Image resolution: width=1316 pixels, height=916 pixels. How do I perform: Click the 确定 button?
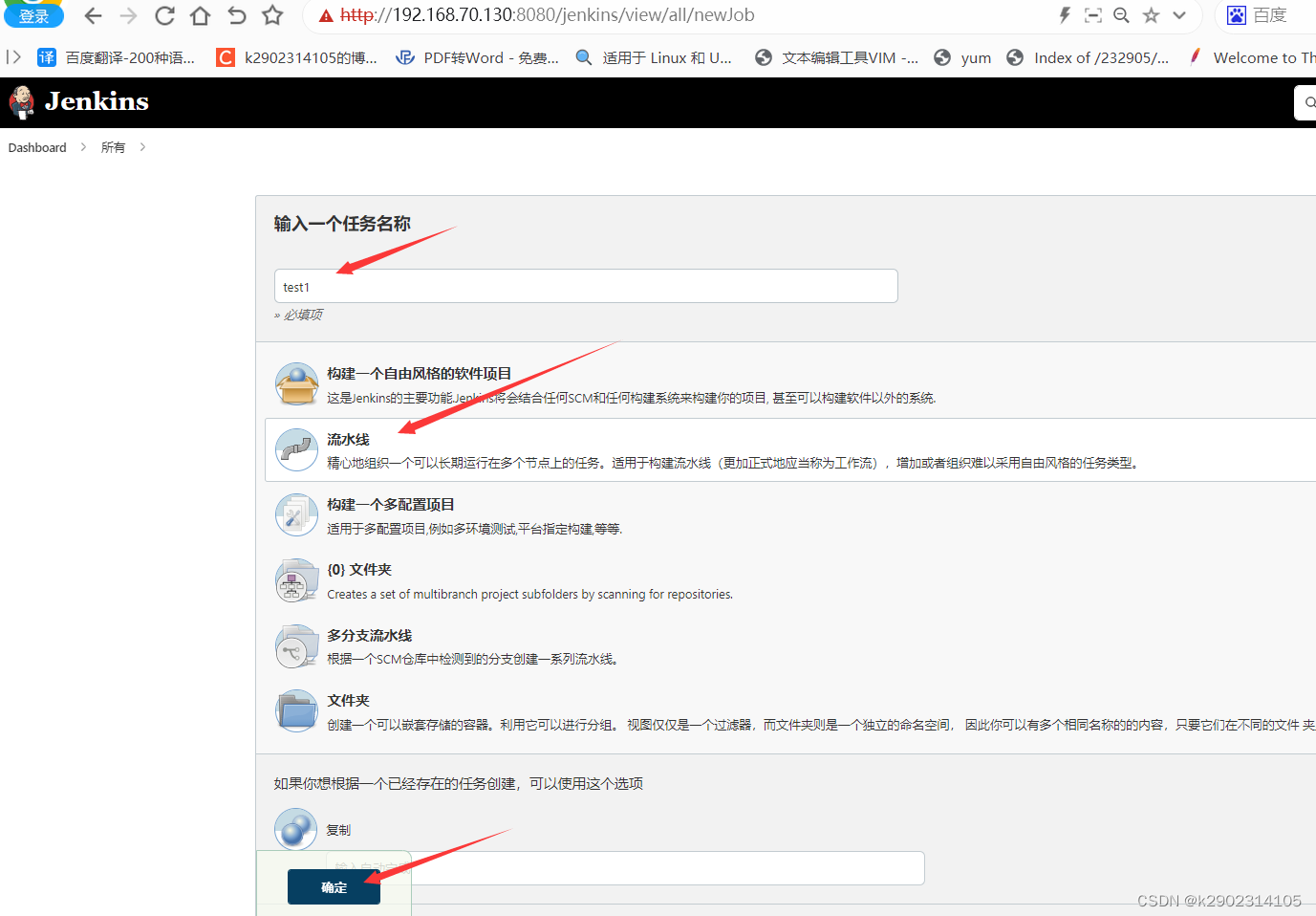pyautogui.click(x=334, y=887)
